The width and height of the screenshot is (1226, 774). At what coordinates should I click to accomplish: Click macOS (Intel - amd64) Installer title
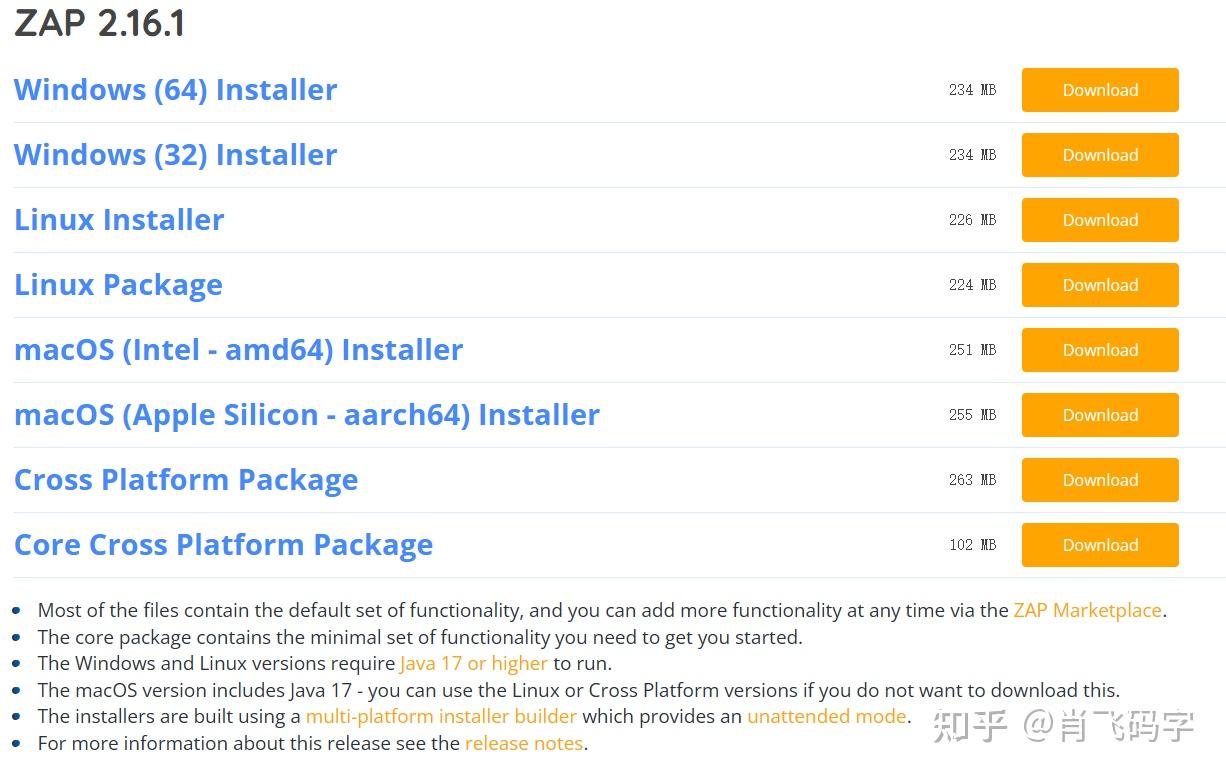(x=238, y=350)
